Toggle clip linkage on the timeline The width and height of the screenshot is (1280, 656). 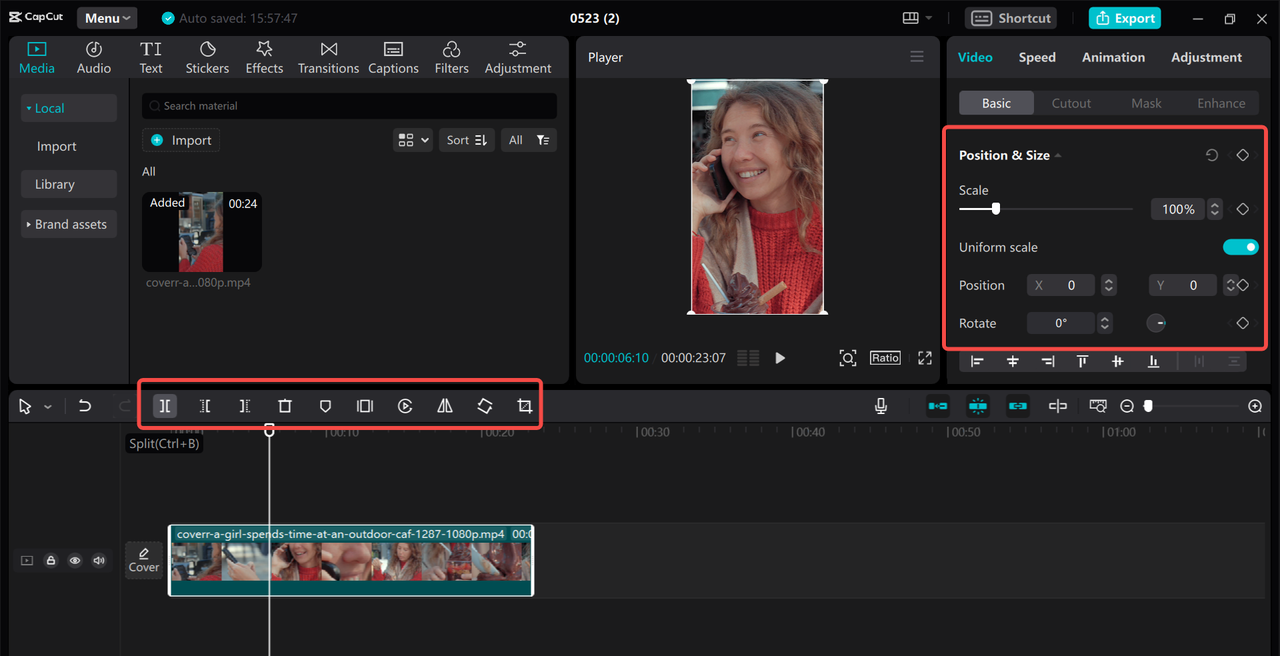coord(1018,406)
